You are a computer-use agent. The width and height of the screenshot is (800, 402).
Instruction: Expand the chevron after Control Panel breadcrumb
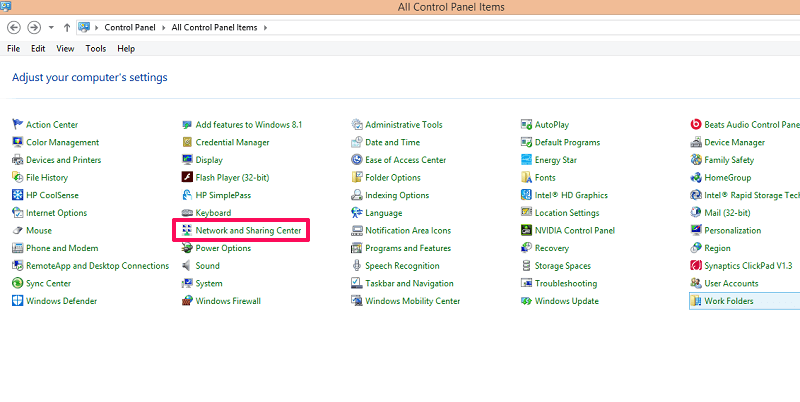(x=164, y=28)
